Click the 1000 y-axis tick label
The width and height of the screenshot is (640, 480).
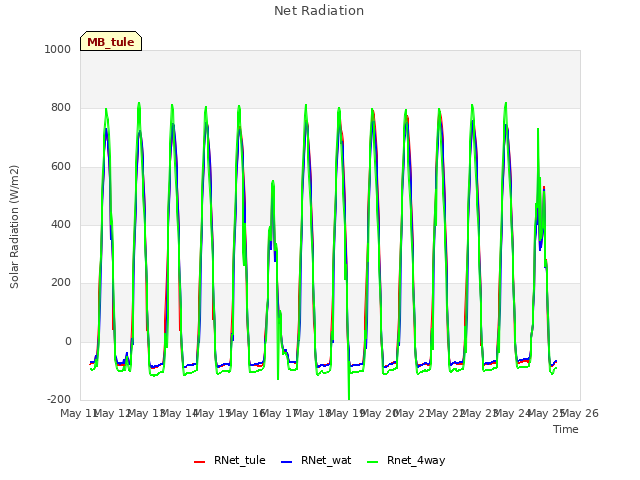pos(58,49)
